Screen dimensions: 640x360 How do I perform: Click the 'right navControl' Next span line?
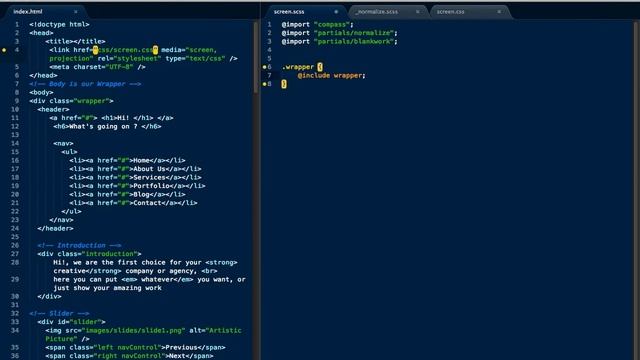tap(129, 356)
